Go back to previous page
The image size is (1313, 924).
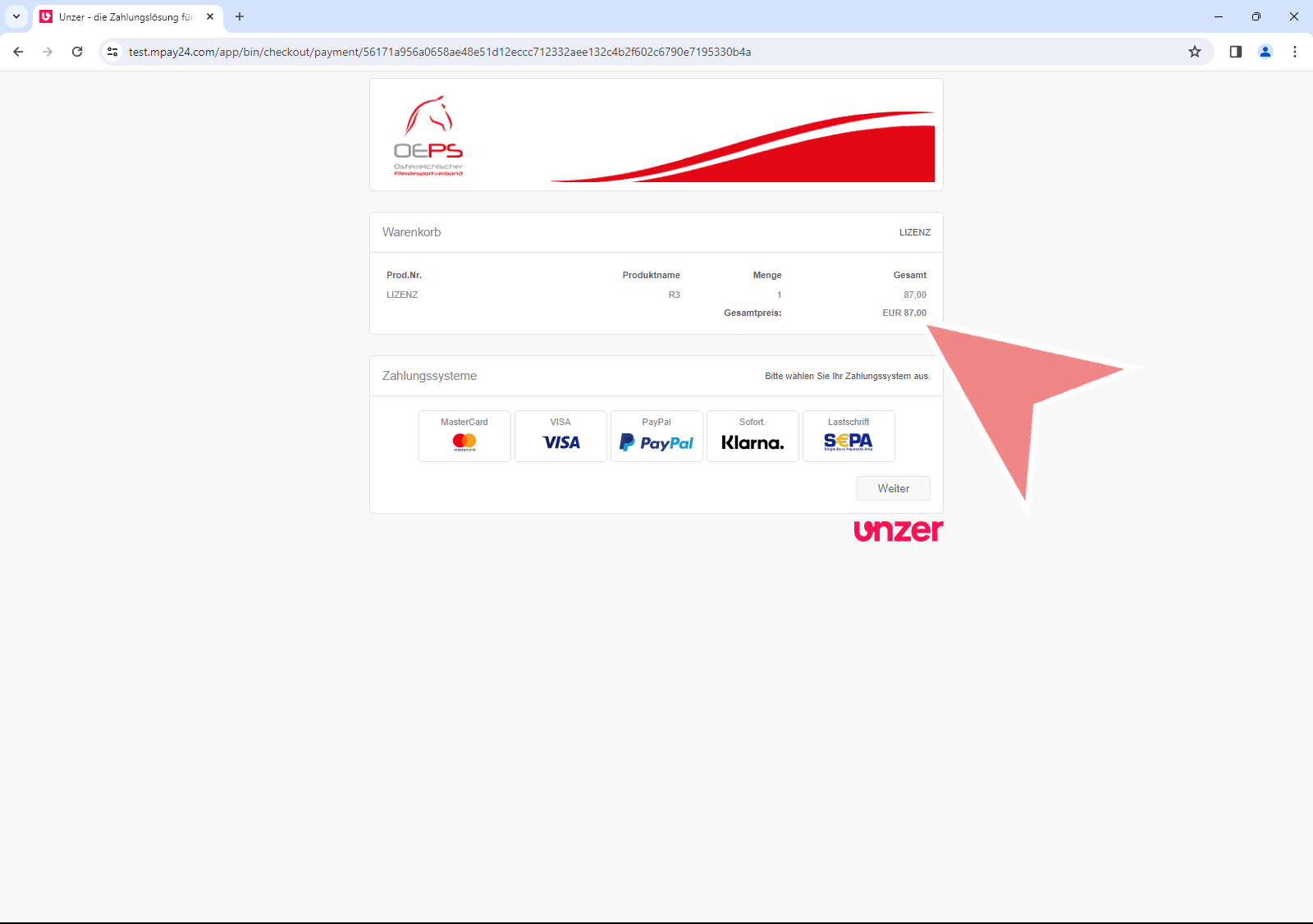18,52
